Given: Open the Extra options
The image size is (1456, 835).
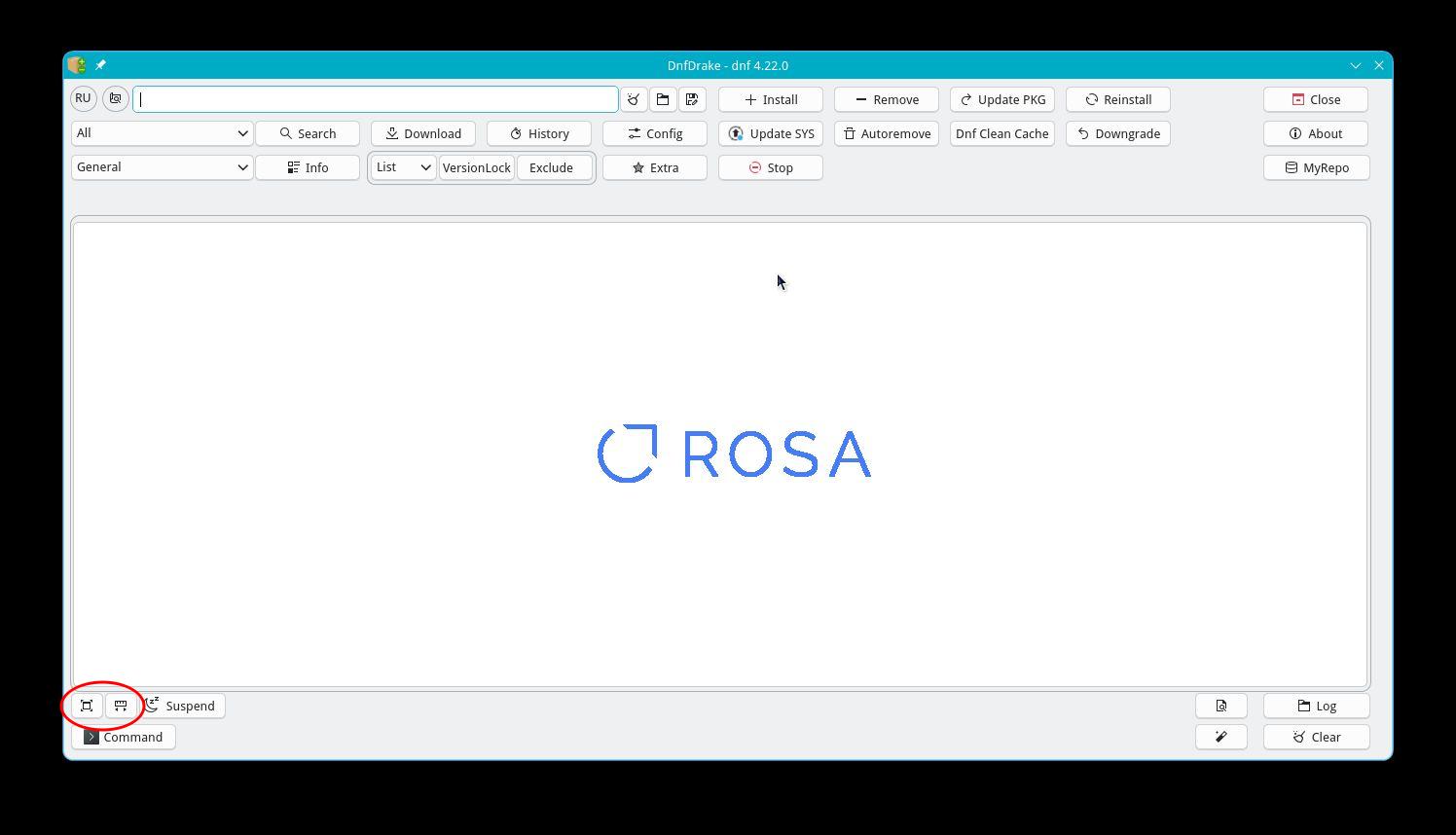Looking at the screenshot, I should pos(655,167).
